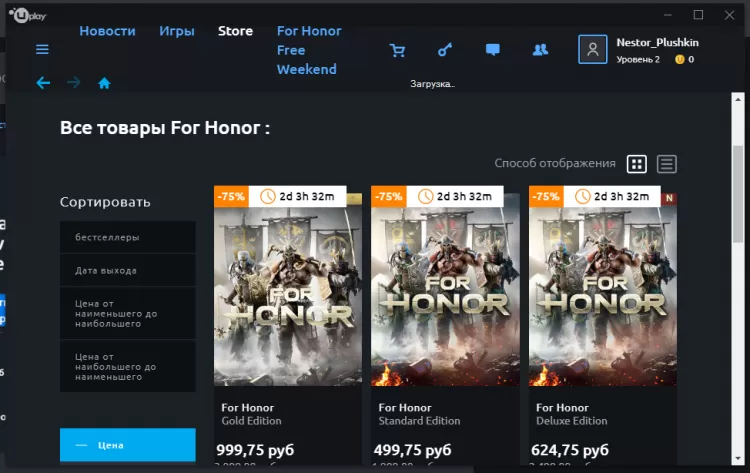Go back with the left arrow
Viewport: 750px width, 473px height.
[43, 83]
